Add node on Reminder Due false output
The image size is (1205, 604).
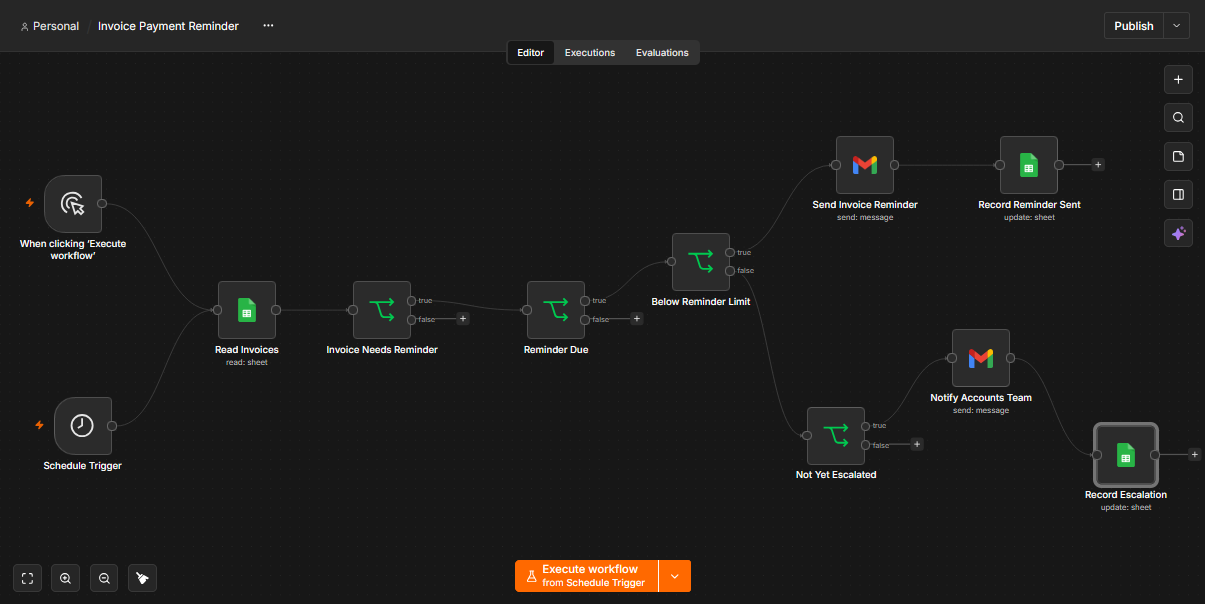pos(637,319)
